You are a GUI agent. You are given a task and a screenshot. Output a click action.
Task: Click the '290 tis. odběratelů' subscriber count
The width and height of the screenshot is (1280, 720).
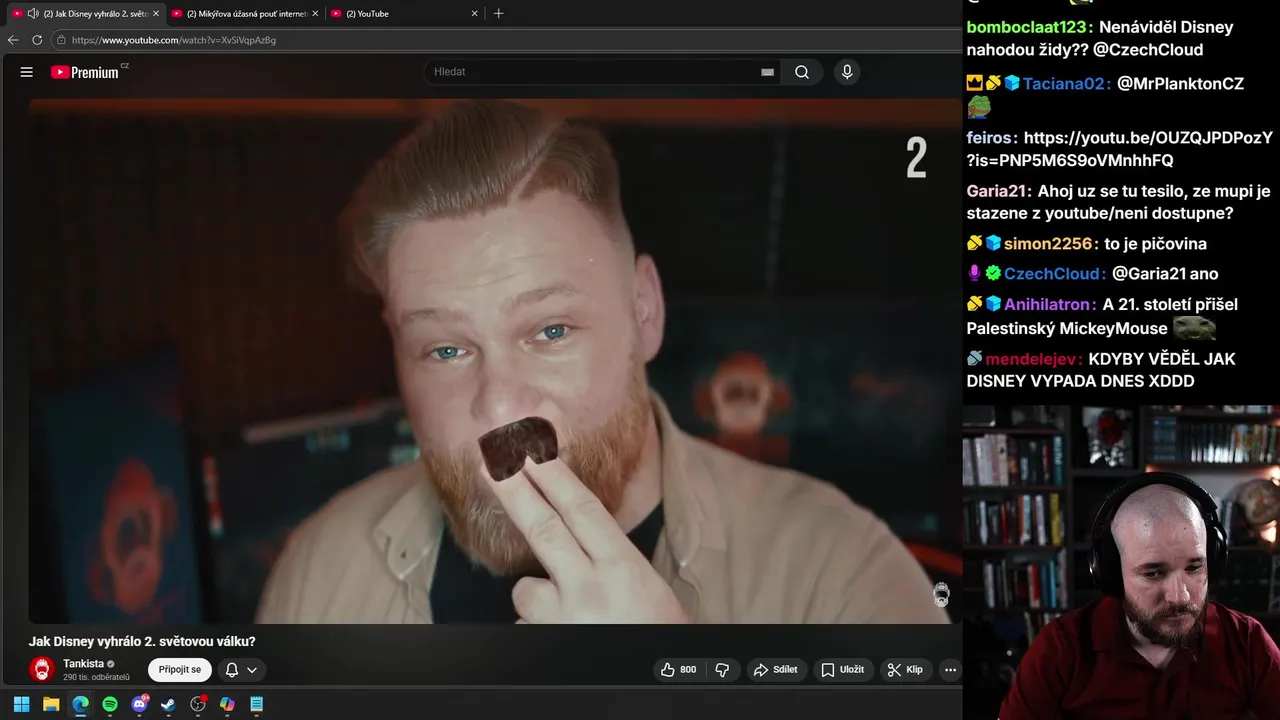pos(96,678)
